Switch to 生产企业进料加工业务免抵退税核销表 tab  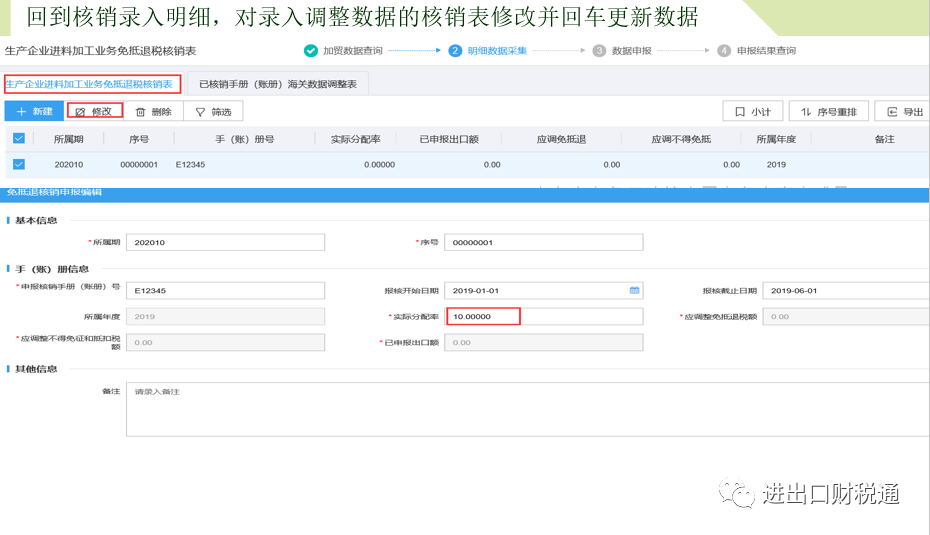(93, 84)
